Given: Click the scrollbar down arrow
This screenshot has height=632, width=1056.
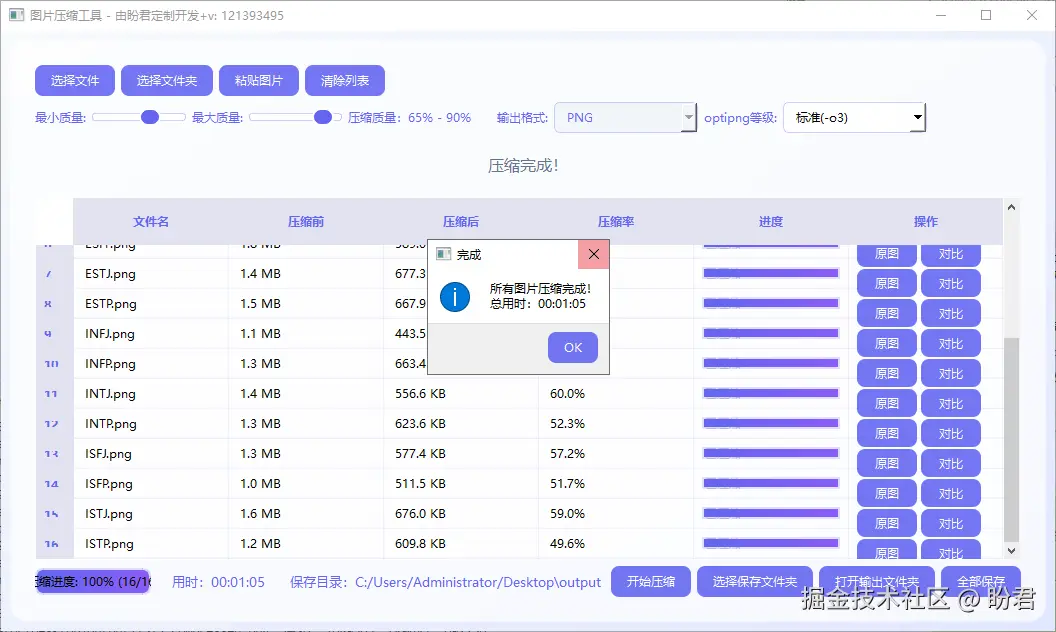Looking at the screenshot, I should [x=1011, y=550].
